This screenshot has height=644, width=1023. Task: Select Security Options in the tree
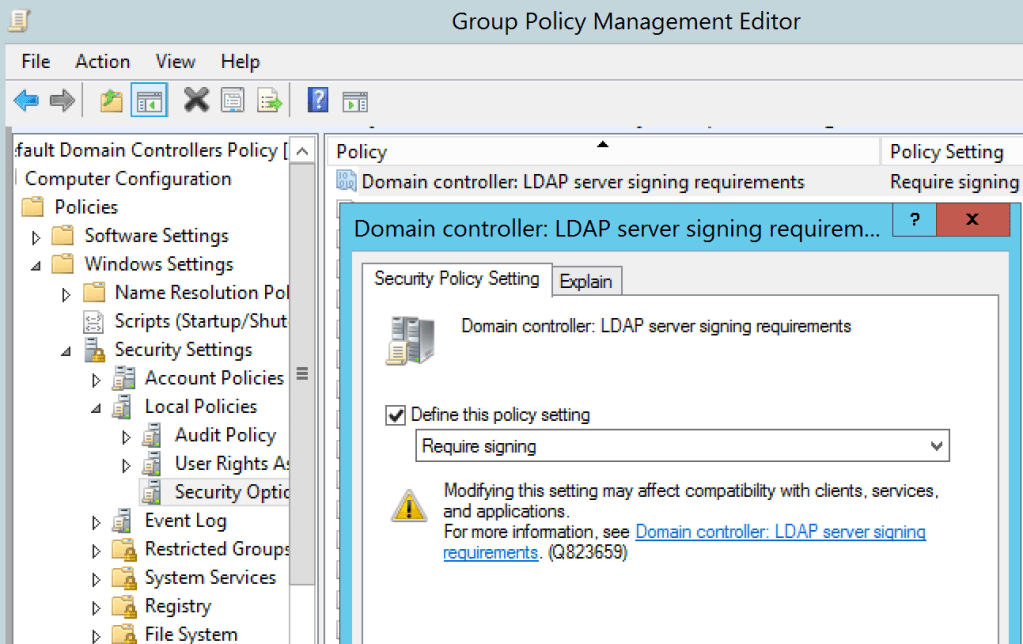230,492
